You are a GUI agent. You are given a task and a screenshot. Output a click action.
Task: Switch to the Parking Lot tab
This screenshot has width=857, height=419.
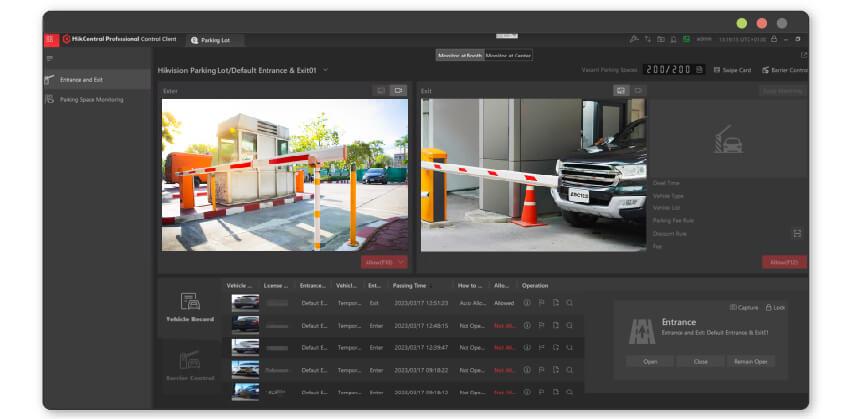tap(214, 40)
